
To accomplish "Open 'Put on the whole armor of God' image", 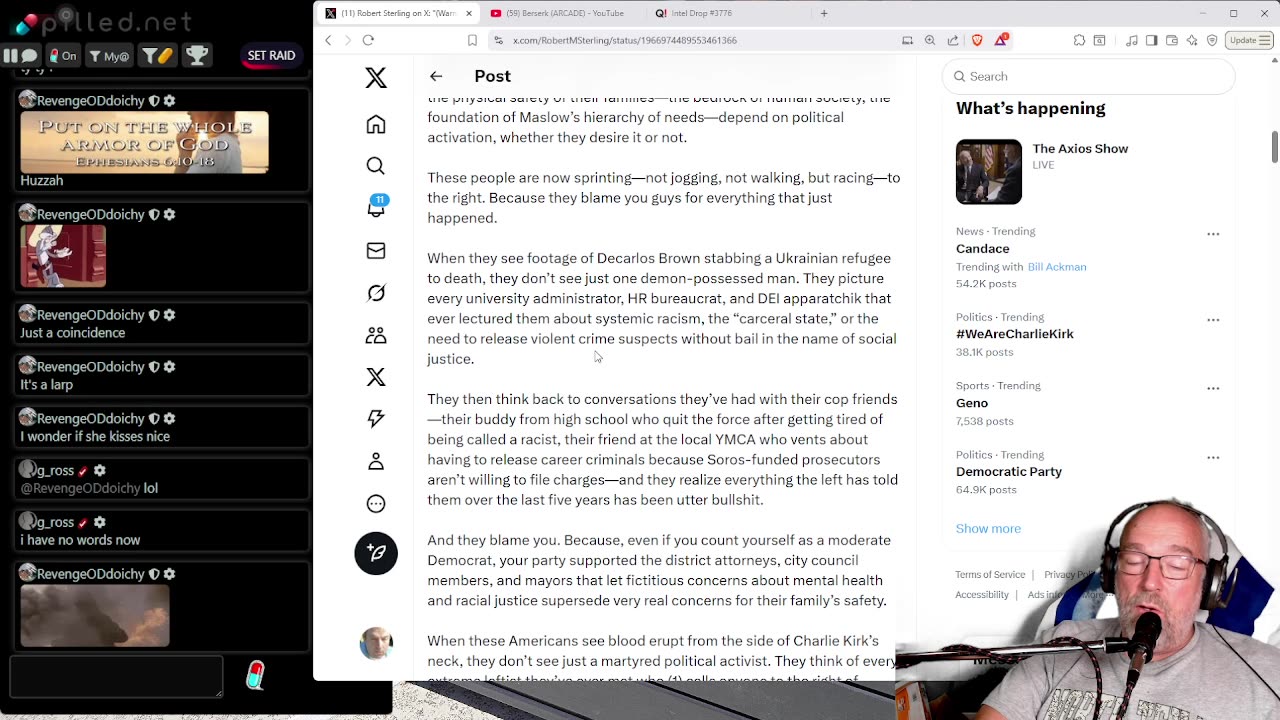I will (144, 142).
